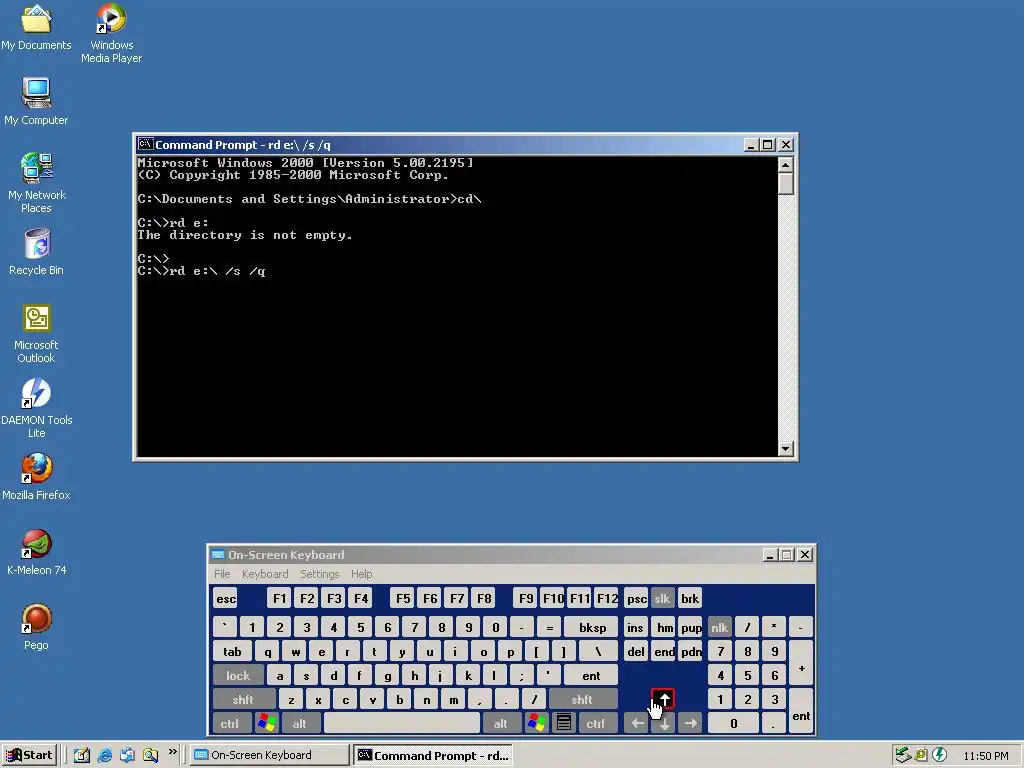Click the up arrow key on keyboard
This screenshot has width=1024, height=768.
pos(664,699)
